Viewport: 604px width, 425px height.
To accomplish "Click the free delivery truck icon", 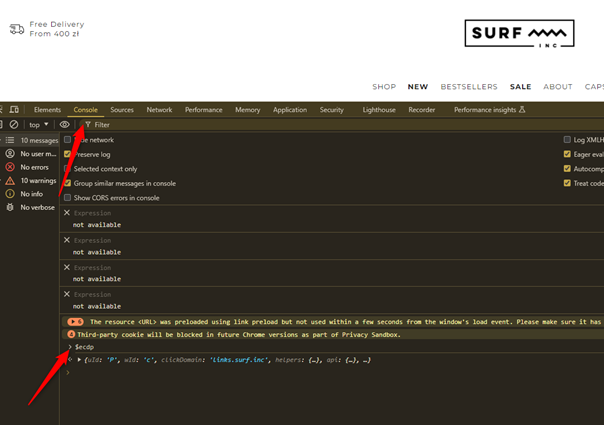I will [x=17, y=29].
